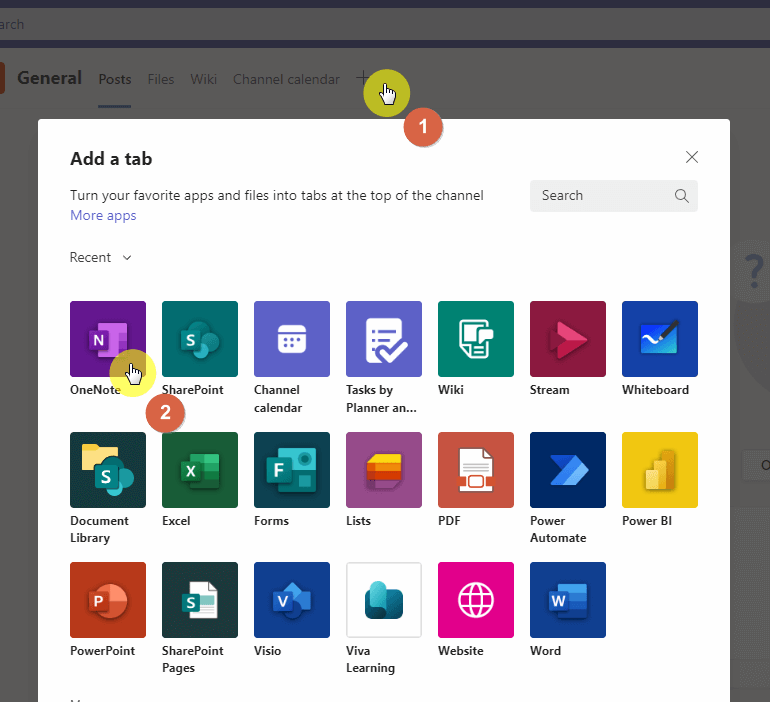Screen dimensions: 770x702
Task: Select the OneNote app tile
Action: (108, 339)
